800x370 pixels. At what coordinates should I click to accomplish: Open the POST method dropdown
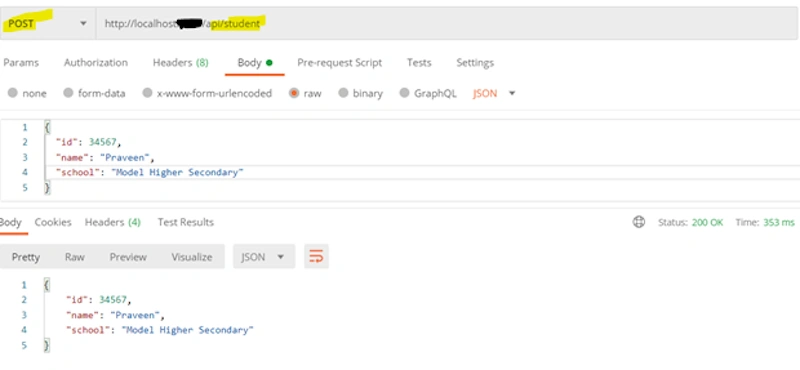(47, 23)
